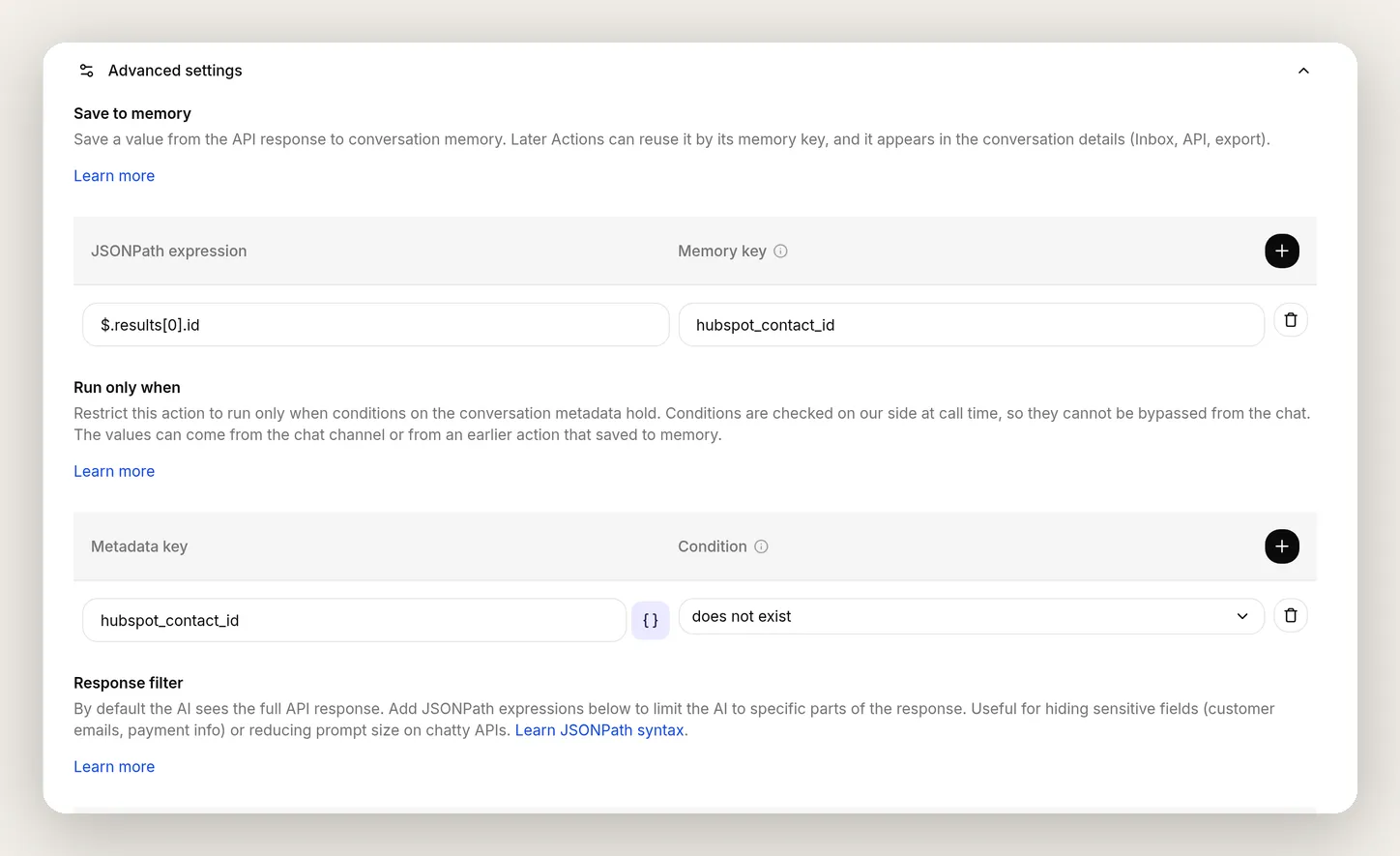Click the 'Response filter' heading
The width and height of the screenshot is (1400, 856).
pyautogui.click(x=128, y=683)
